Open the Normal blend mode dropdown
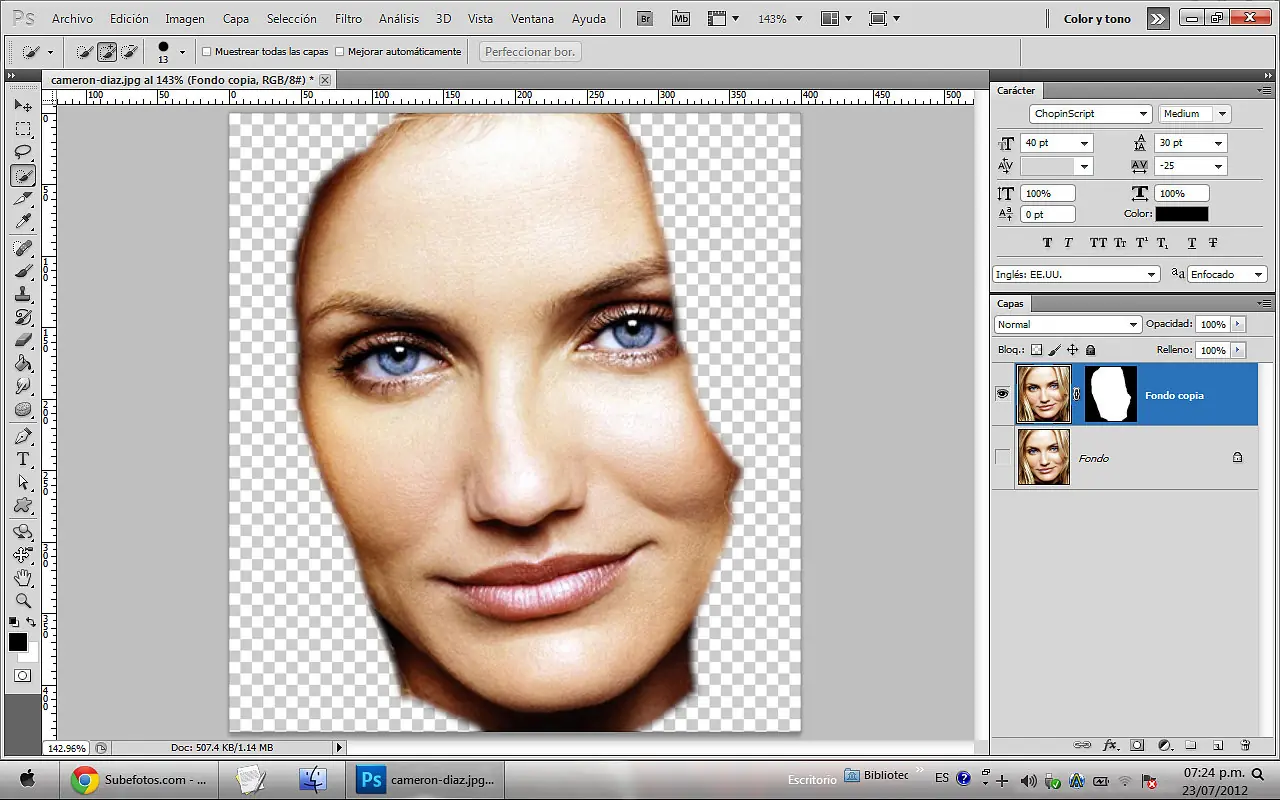This screenshot has width=1280, height=800. click(1067, 324)
